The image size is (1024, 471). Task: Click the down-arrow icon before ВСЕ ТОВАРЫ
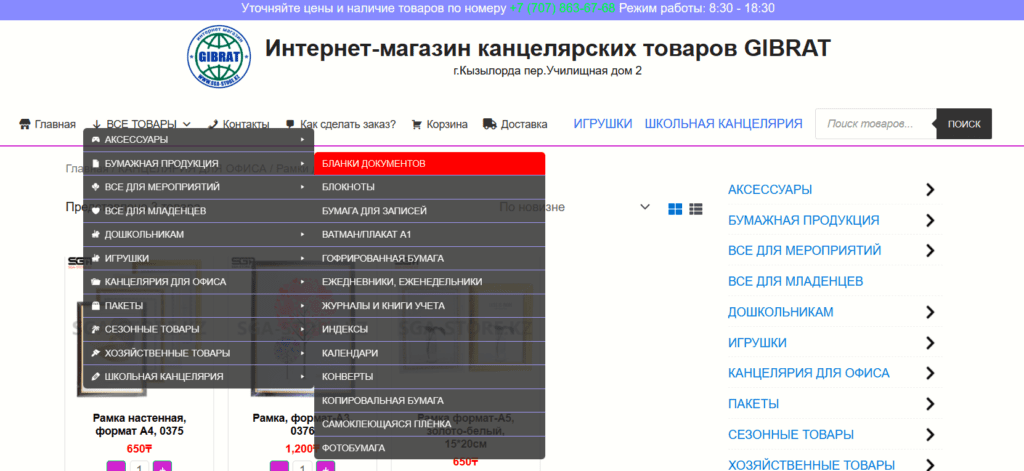click(97, 124)
